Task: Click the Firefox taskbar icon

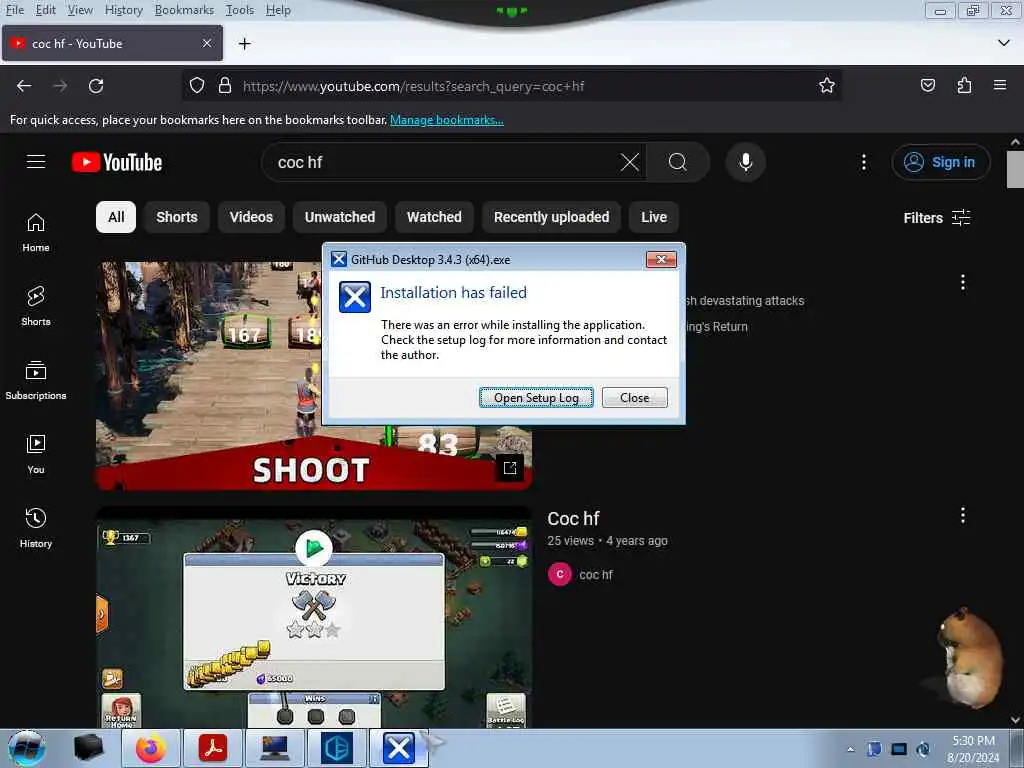Action: pyautogui.click(x=151, y=748)
